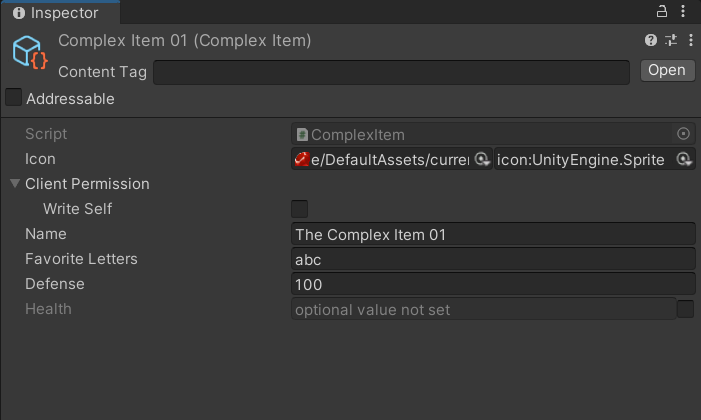701x420 pixels.
Task: Open the Inspector tab's three-dot menu
Action: coord(685,12)
